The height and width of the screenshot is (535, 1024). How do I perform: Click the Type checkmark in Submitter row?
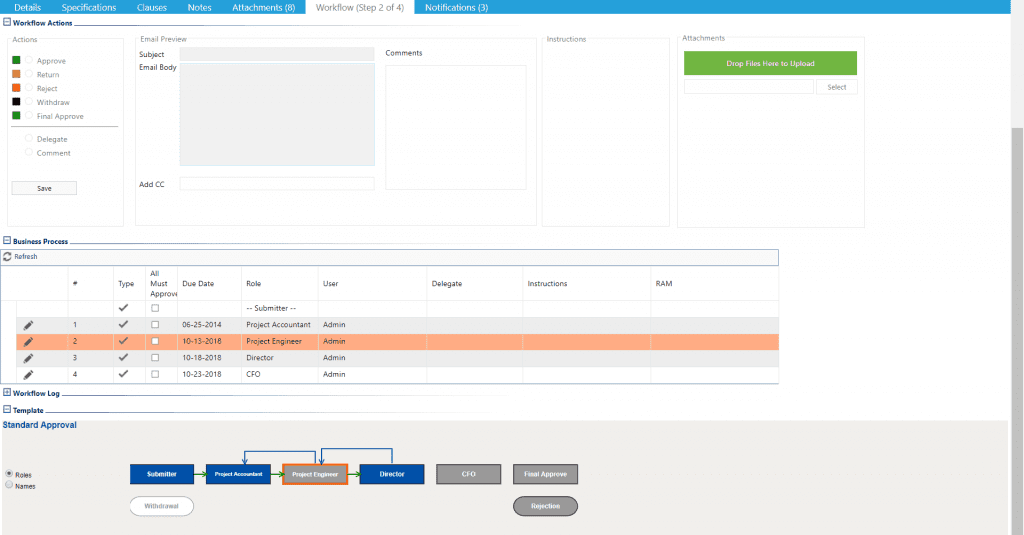123,308
